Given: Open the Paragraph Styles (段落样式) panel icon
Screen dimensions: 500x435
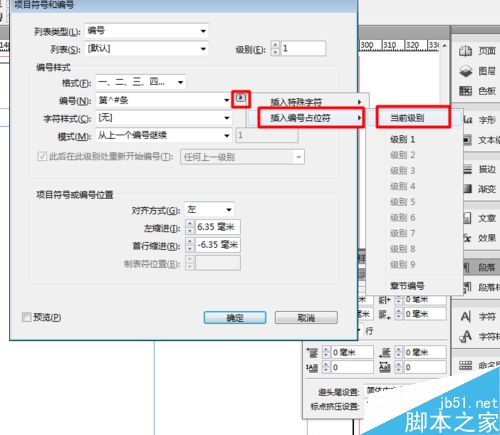Looking at the screenshot, I should [468, 287].
